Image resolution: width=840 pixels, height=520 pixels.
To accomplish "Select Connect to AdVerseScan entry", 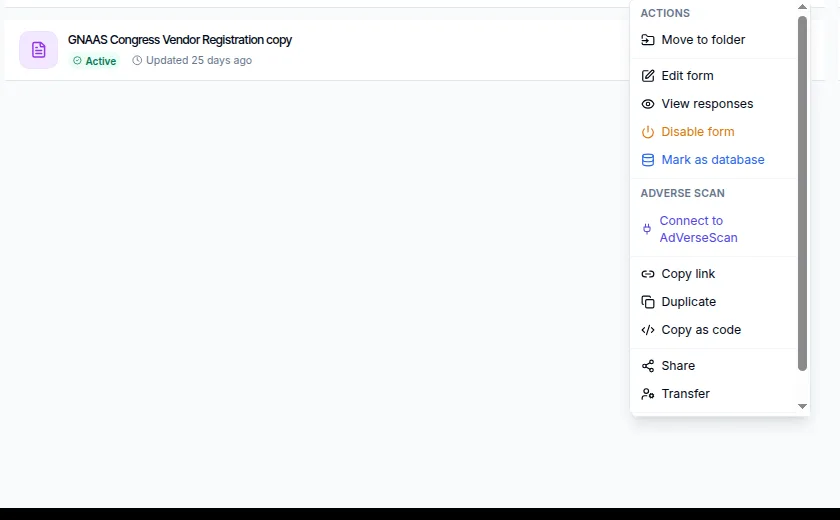I will pyautogui.click(x=713, y=229).
